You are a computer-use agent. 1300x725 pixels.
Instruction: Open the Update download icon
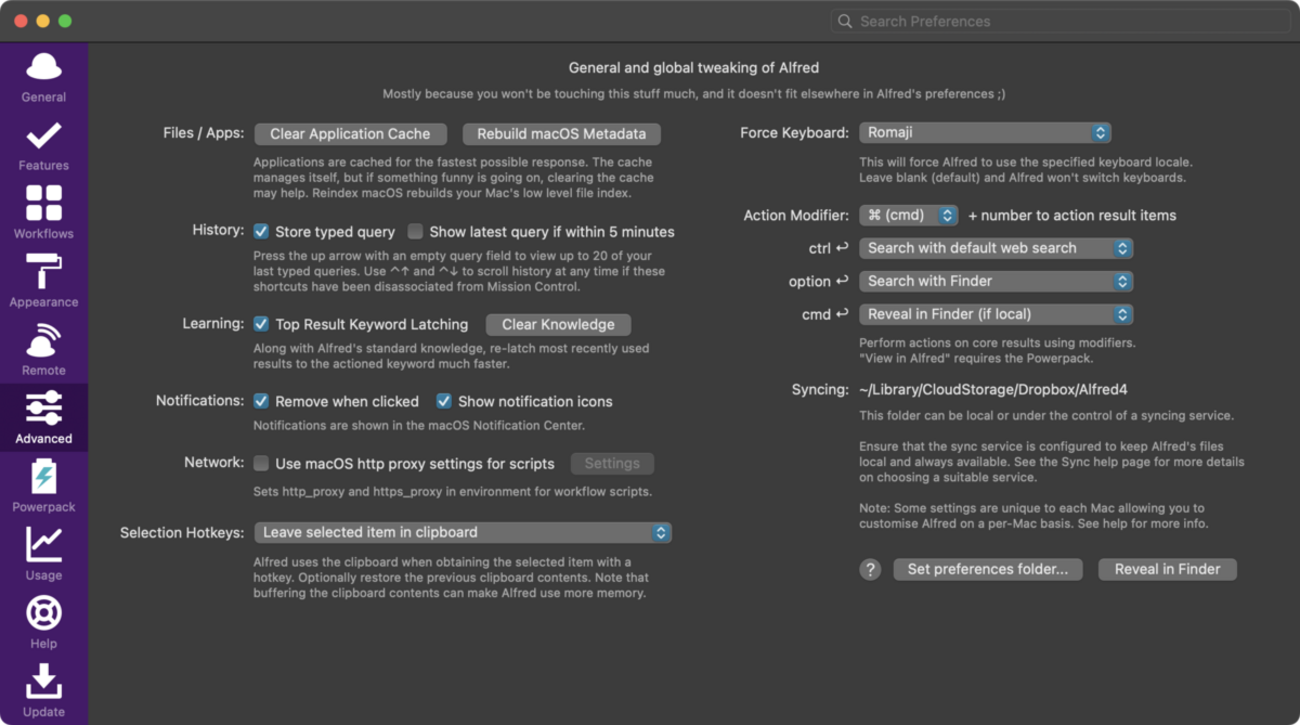click(44, 681)
